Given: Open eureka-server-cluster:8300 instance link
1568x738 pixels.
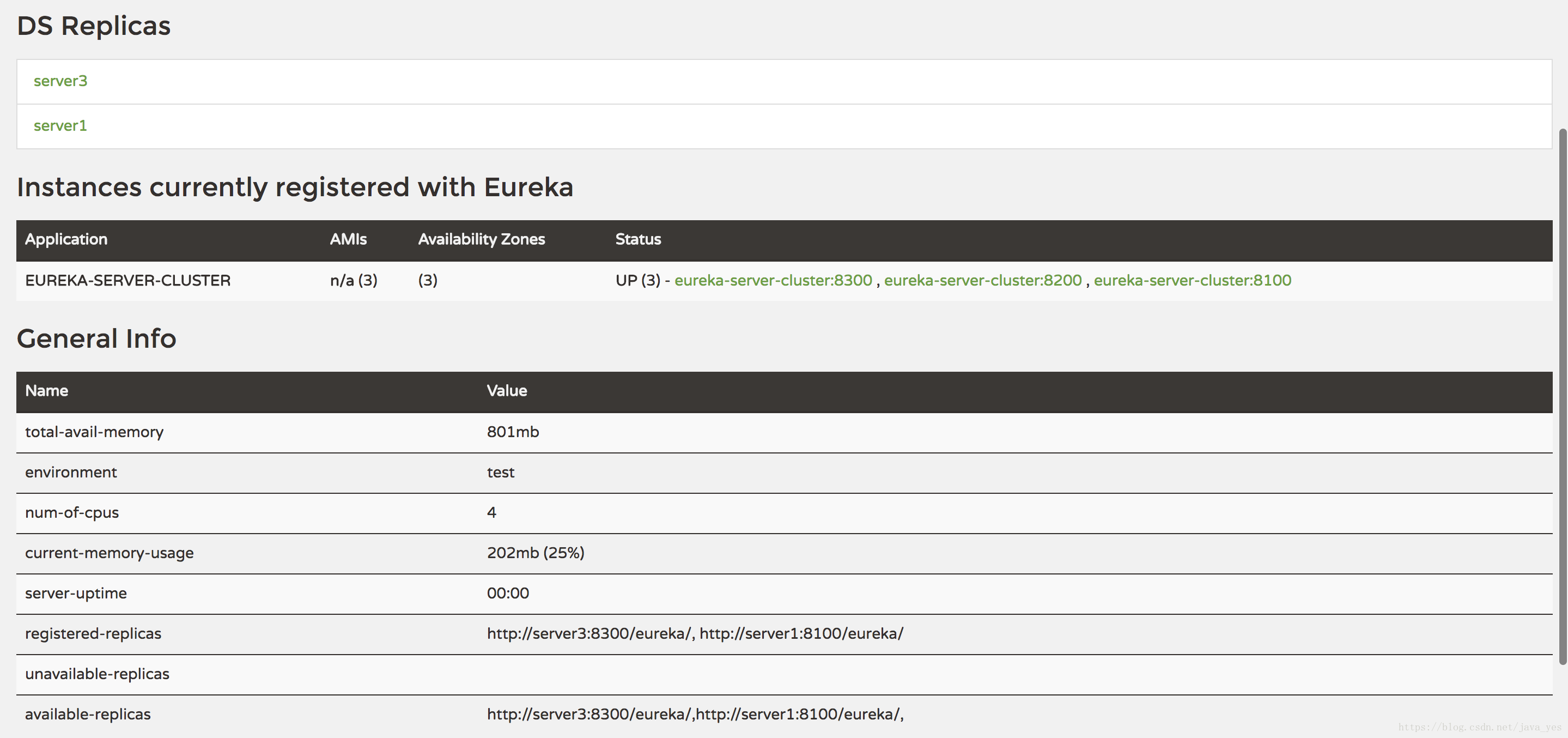Looking at the screenshot, I should click(773, 280).
